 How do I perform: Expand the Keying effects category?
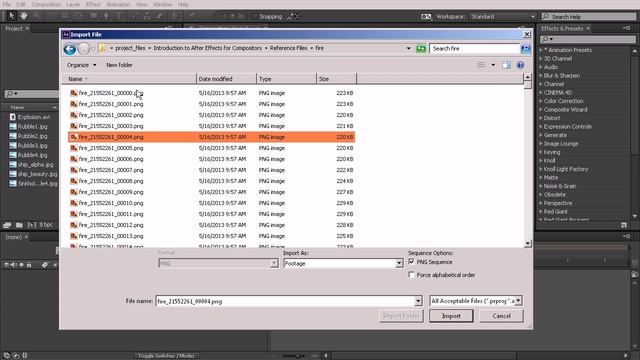(541, 152)
